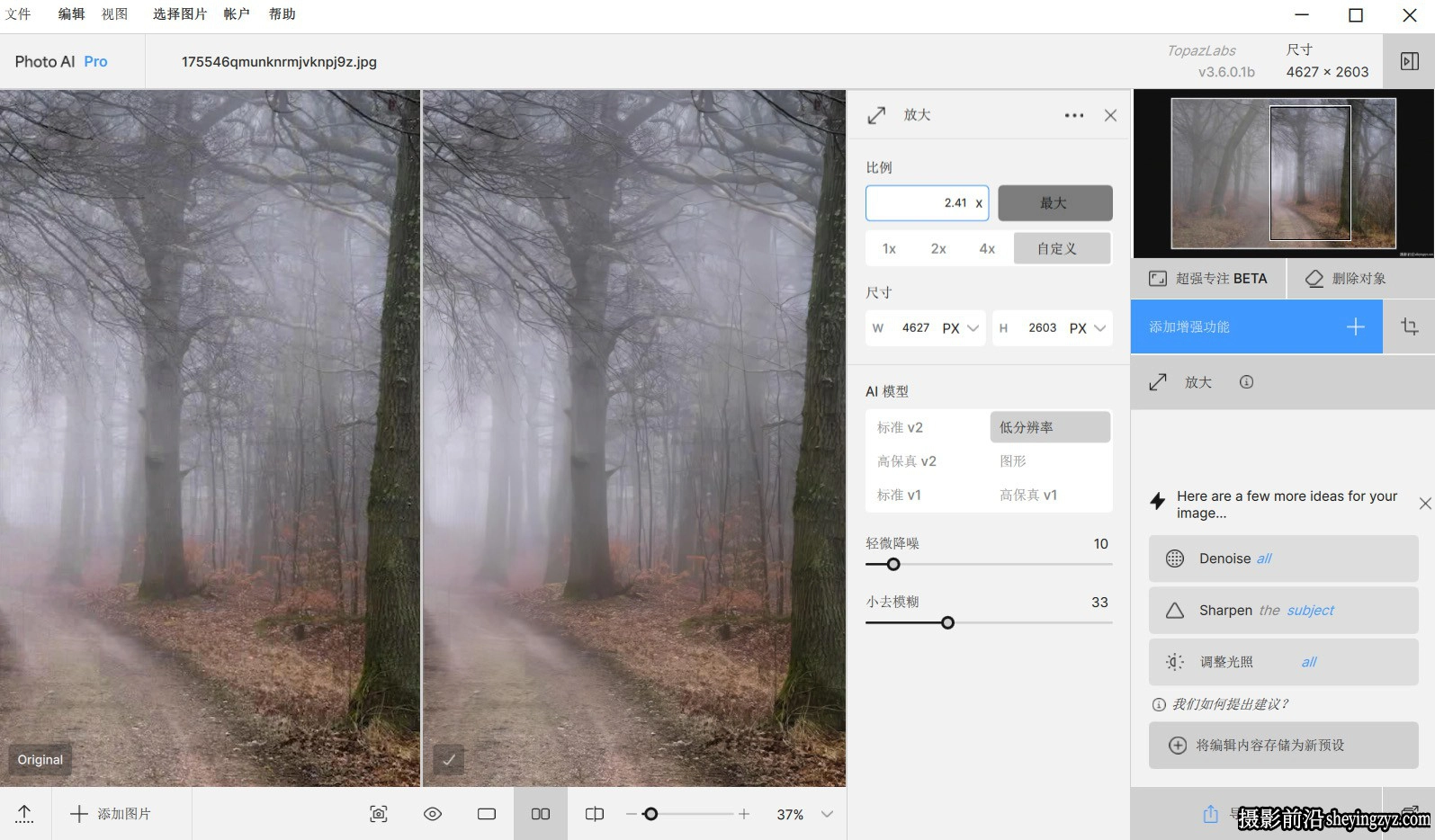Click the 放大 enhancement expand-arrow icon

click(1158, 382)
